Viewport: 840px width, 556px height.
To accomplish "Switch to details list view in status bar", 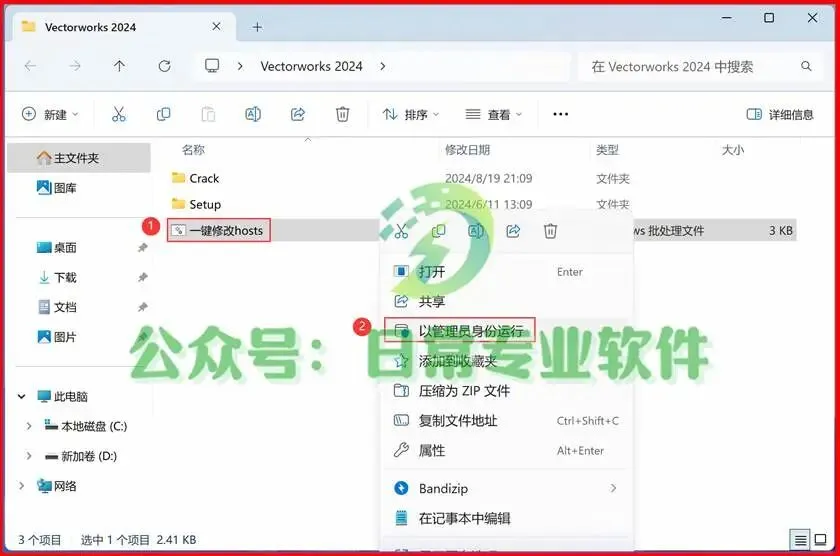I will pyautogui.click(x=800, y=539).
